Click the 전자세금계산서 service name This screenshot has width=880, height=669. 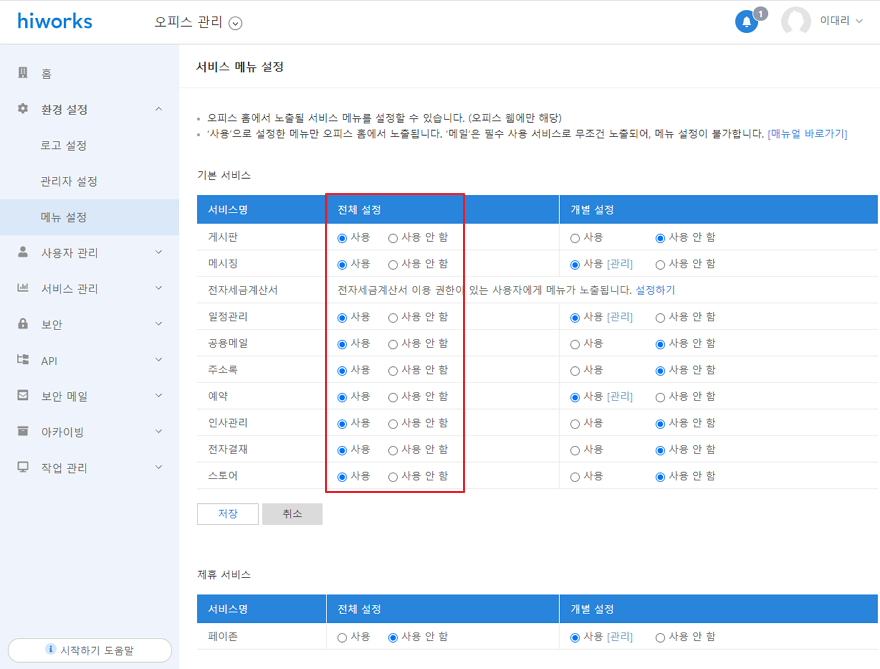(243, 290)
